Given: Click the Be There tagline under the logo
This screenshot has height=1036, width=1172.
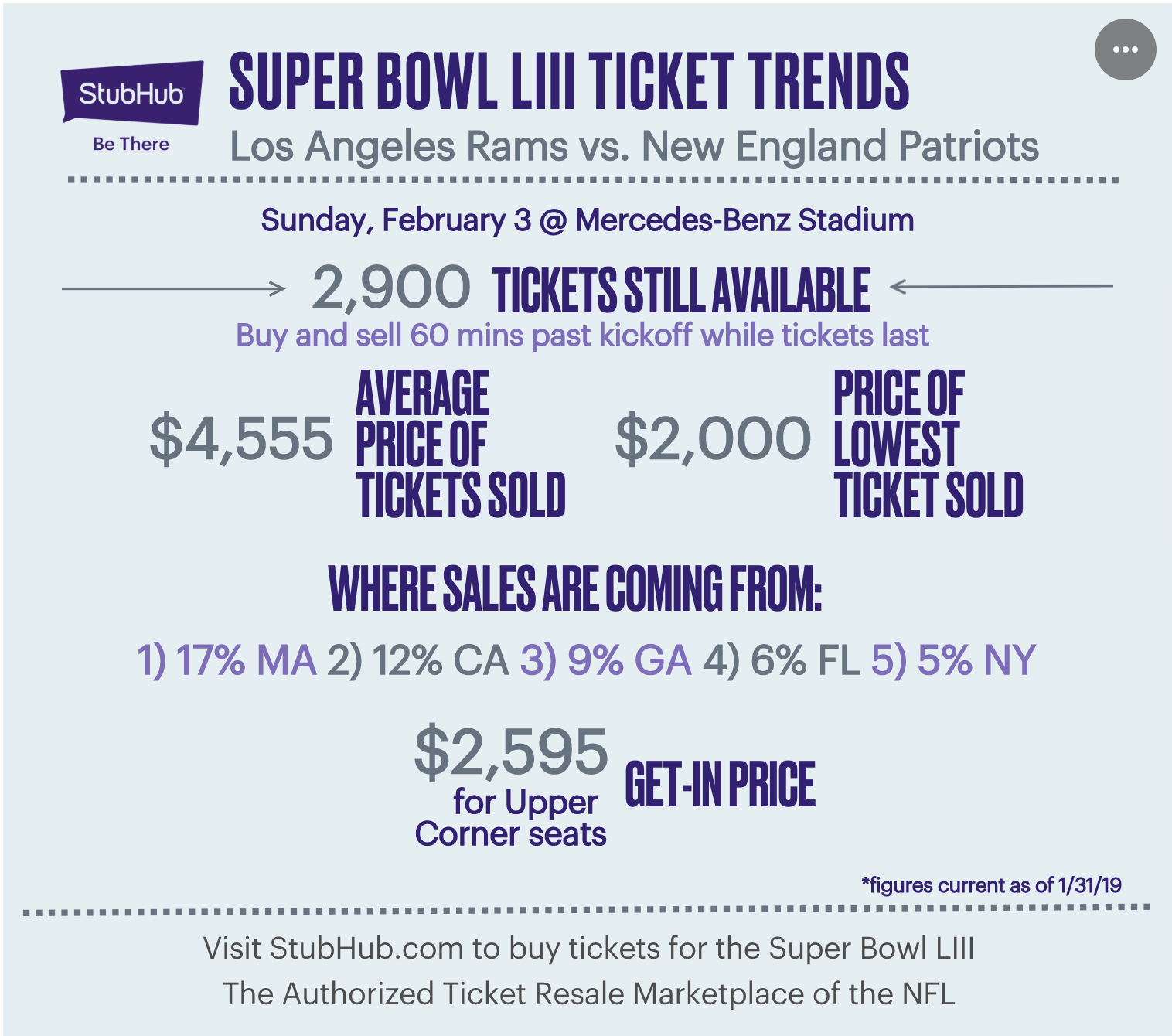Looking at the screenshot, I should [131, 144].
